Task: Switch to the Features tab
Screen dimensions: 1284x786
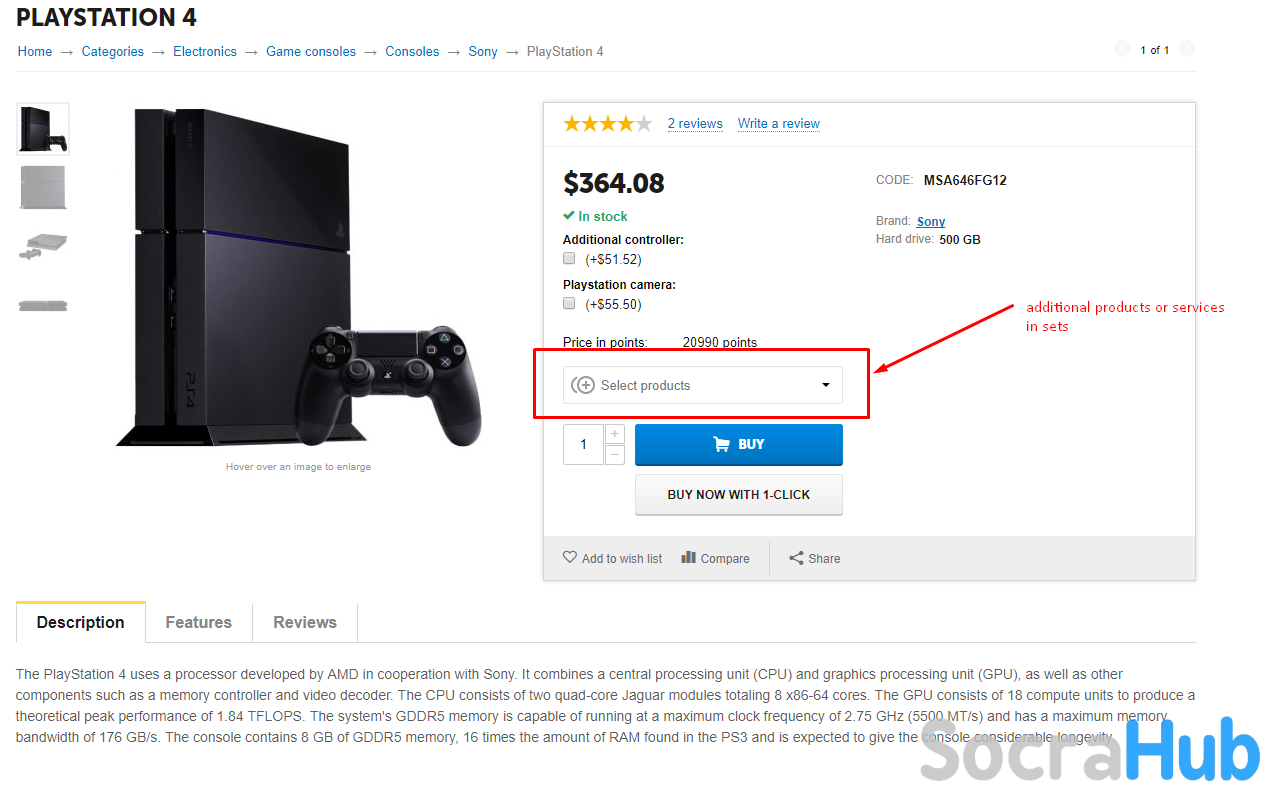Action: click(x=199, y=622)
